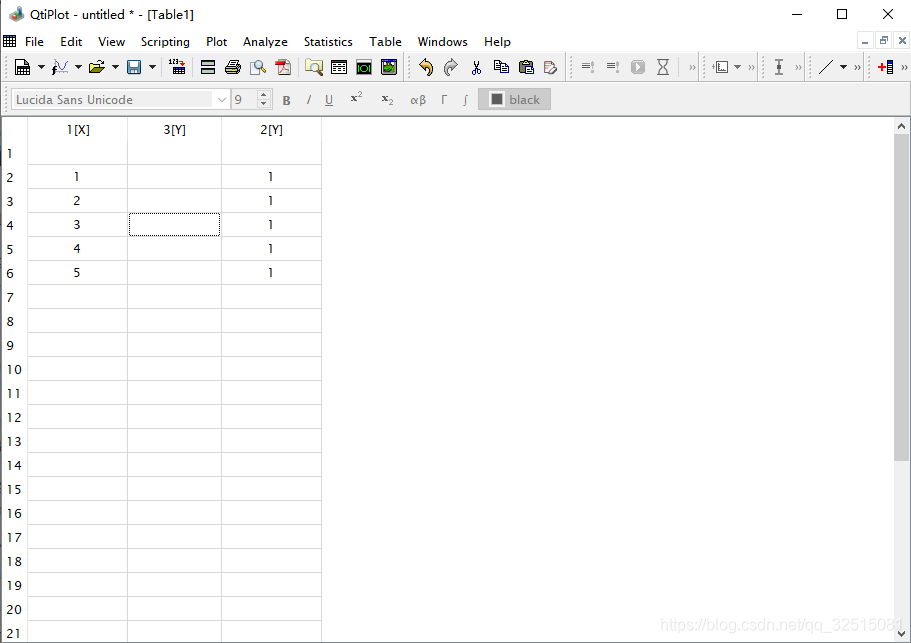Click the red plus Add Column icon
The image size is (911, 643).
(885, 67)
